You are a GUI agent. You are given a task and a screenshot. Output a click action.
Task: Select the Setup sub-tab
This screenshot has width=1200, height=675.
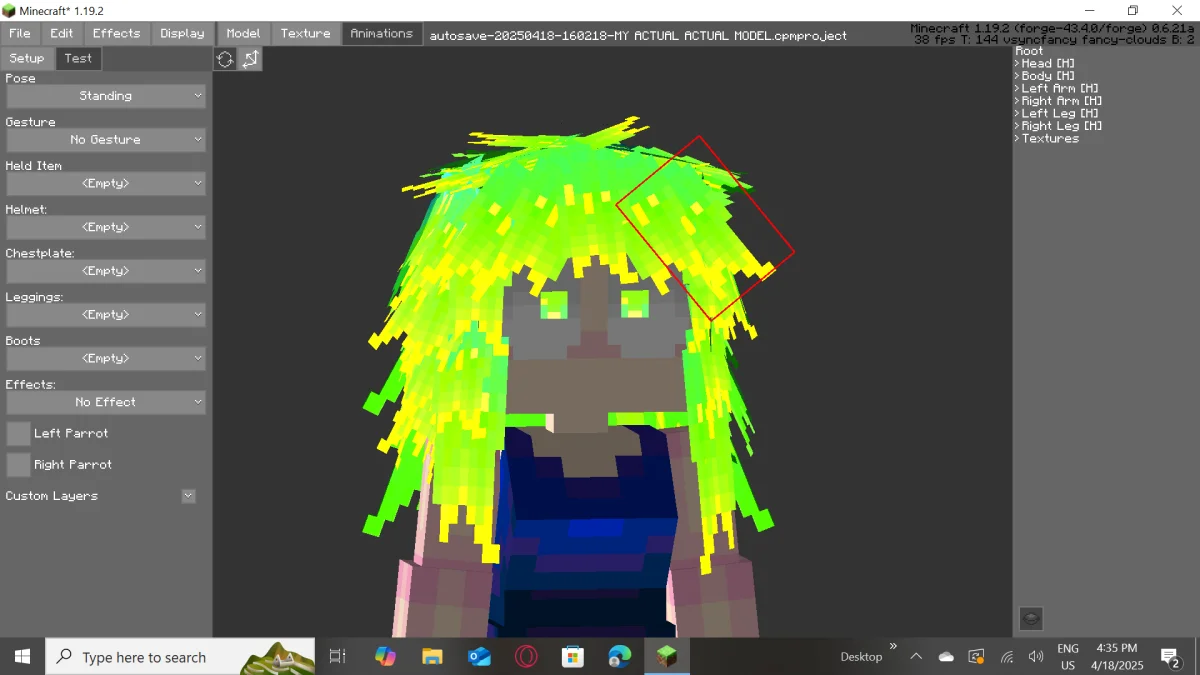(27, 58)
